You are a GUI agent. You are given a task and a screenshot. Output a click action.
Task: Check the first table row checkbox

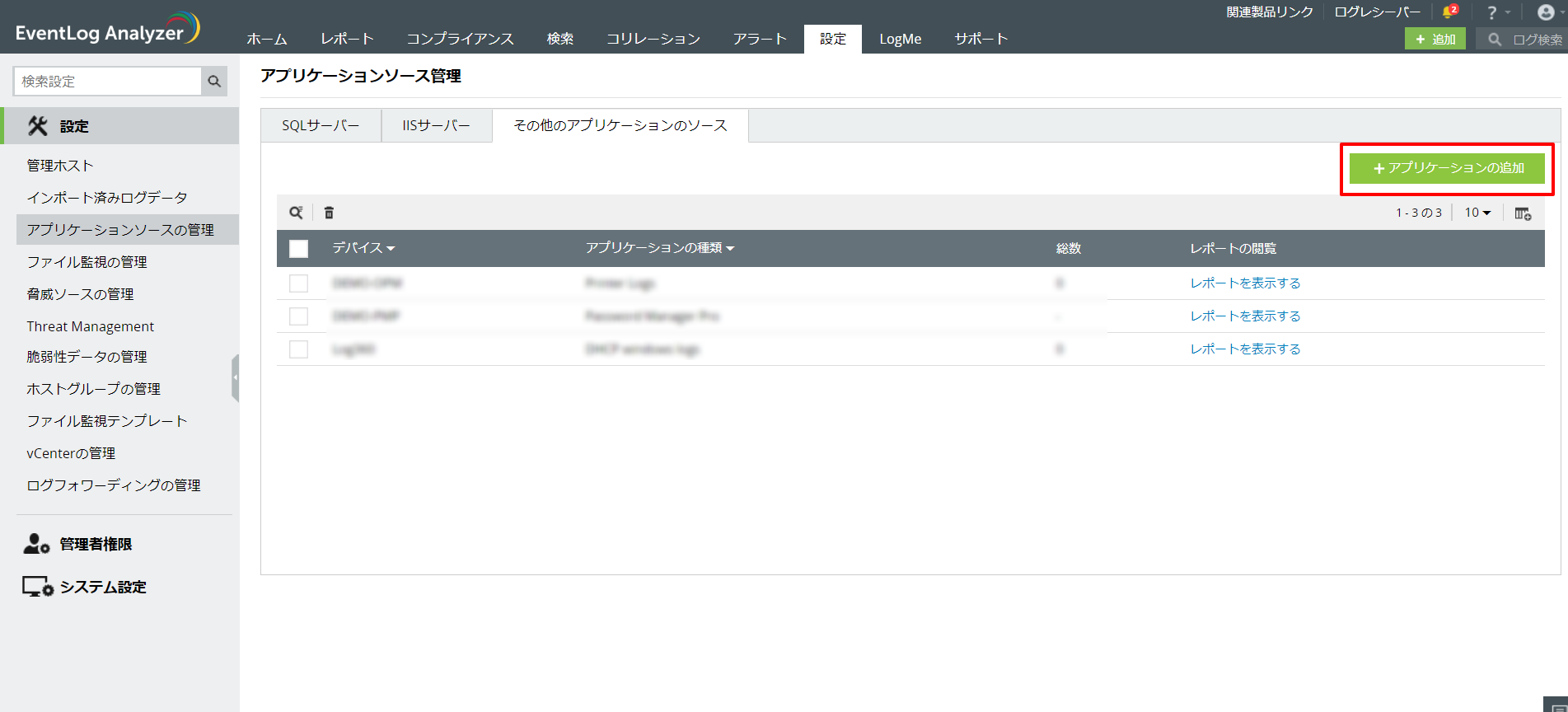299,283
